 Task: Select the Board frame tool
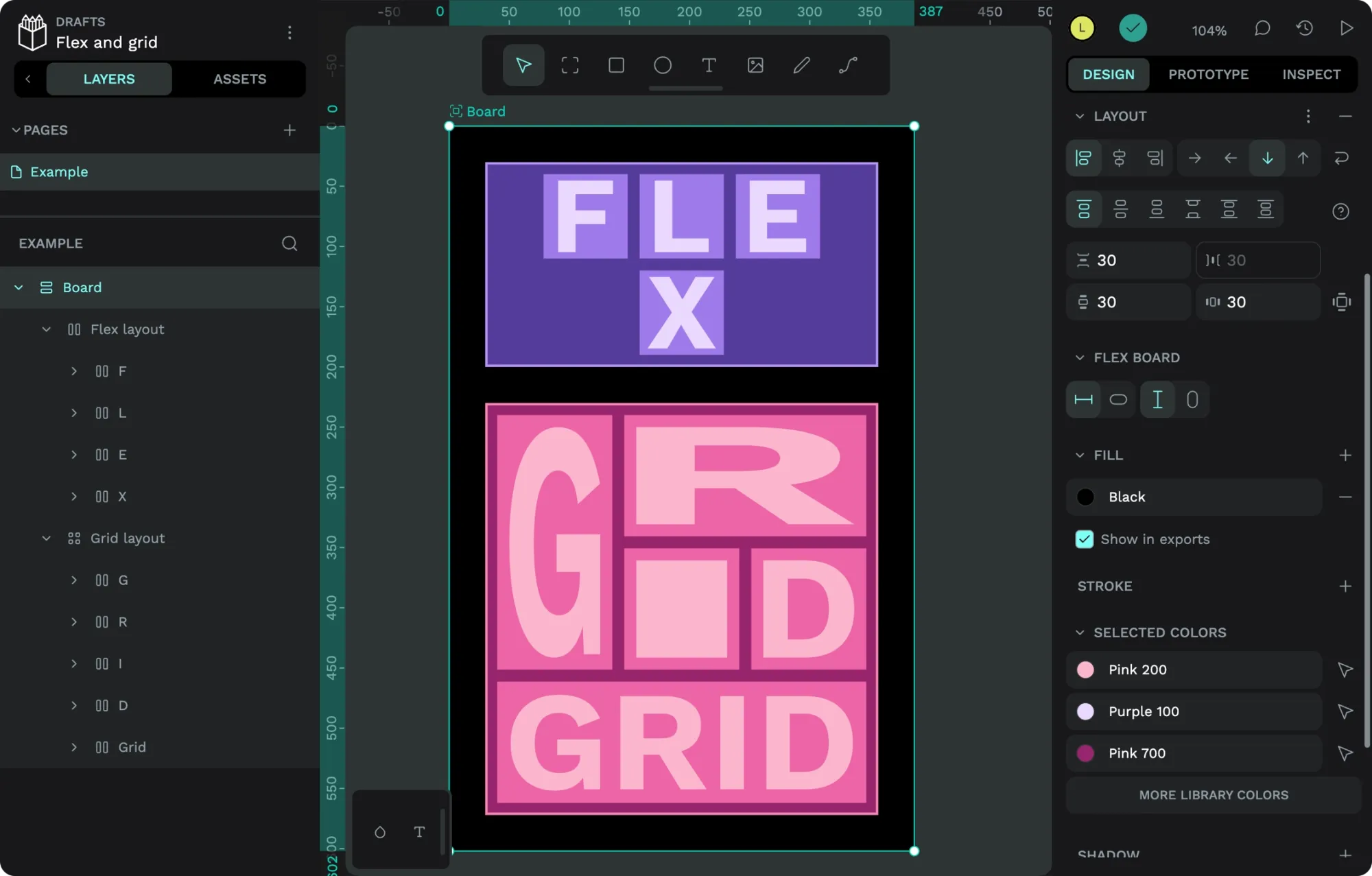[569, 65]
